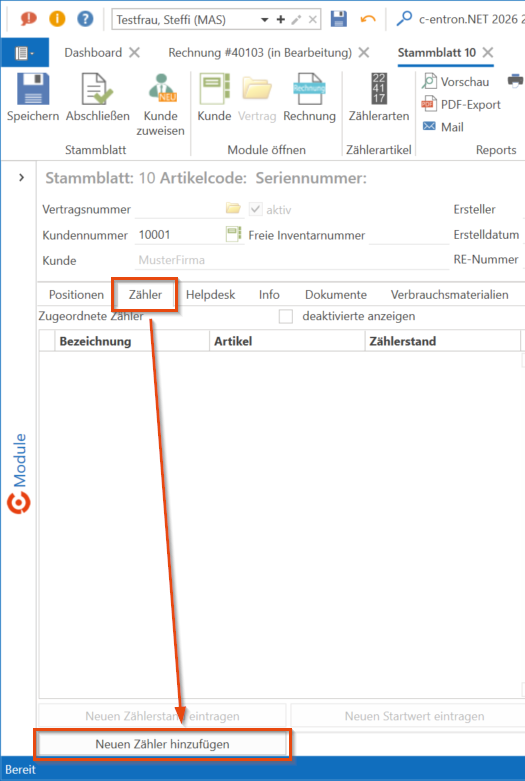Click the Vertragsnummer input field

[x=179, y=209]
